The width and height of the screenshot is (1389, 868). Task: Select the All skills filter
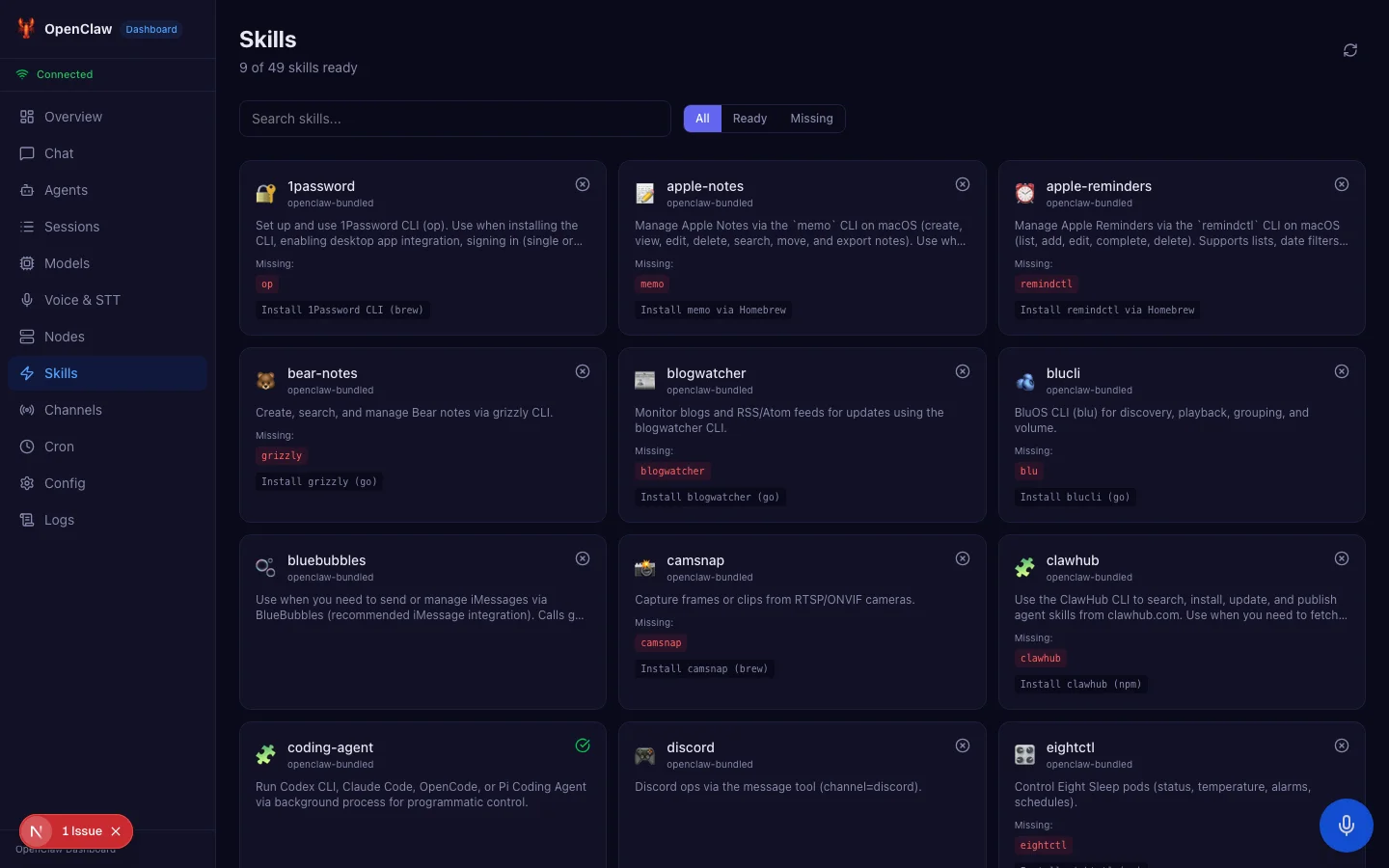click(x=702, y=118)
